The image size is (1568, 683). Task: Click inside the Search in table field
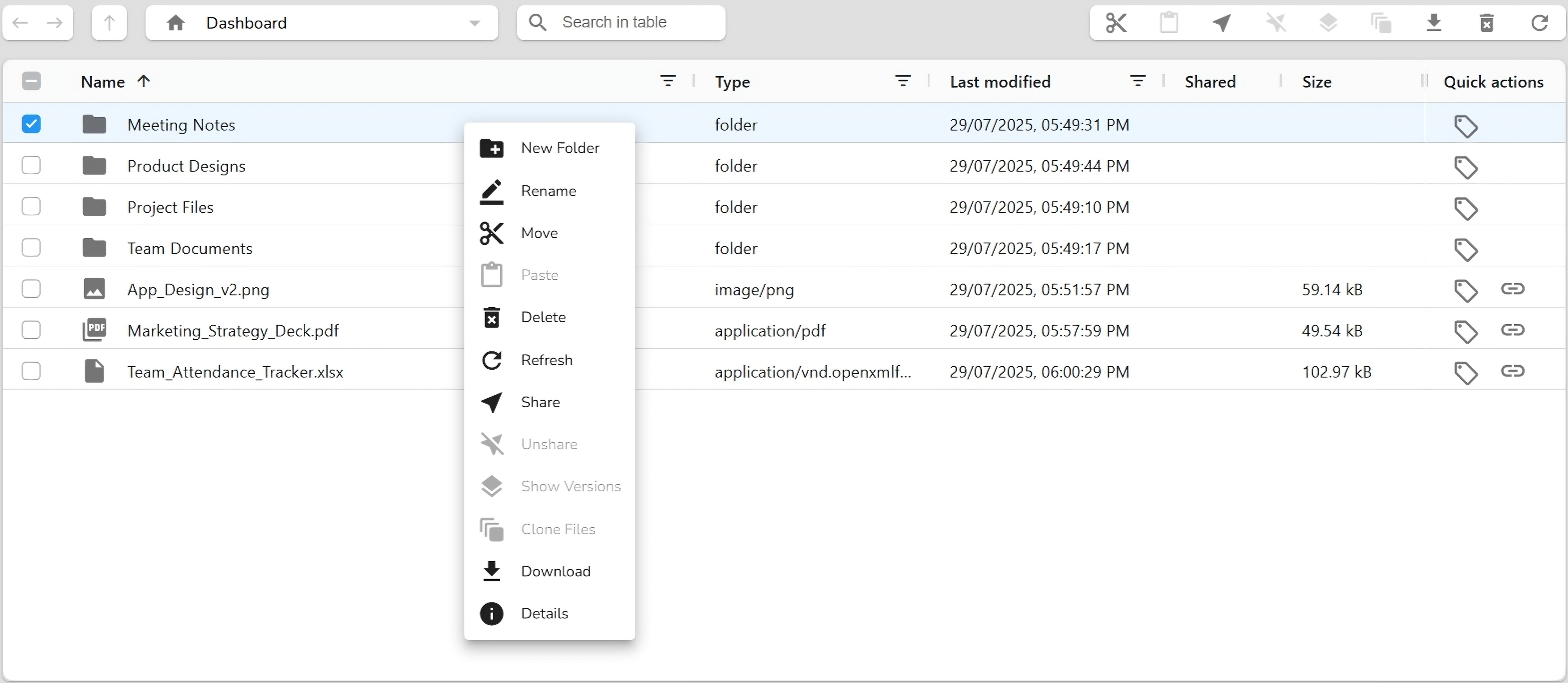click(x=620, y=23)
